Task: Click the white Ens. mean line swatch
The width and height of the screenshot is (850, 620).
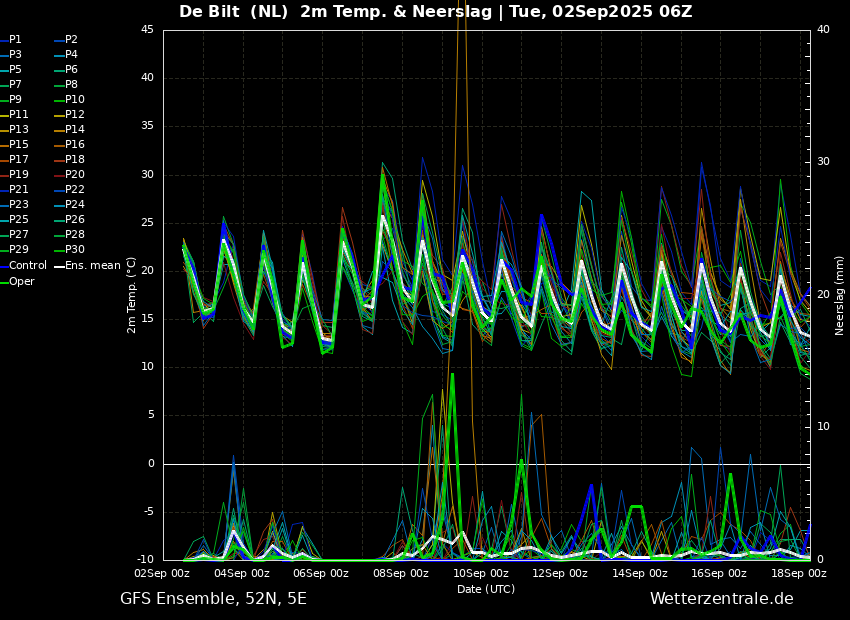Action: tap(59, 266)
